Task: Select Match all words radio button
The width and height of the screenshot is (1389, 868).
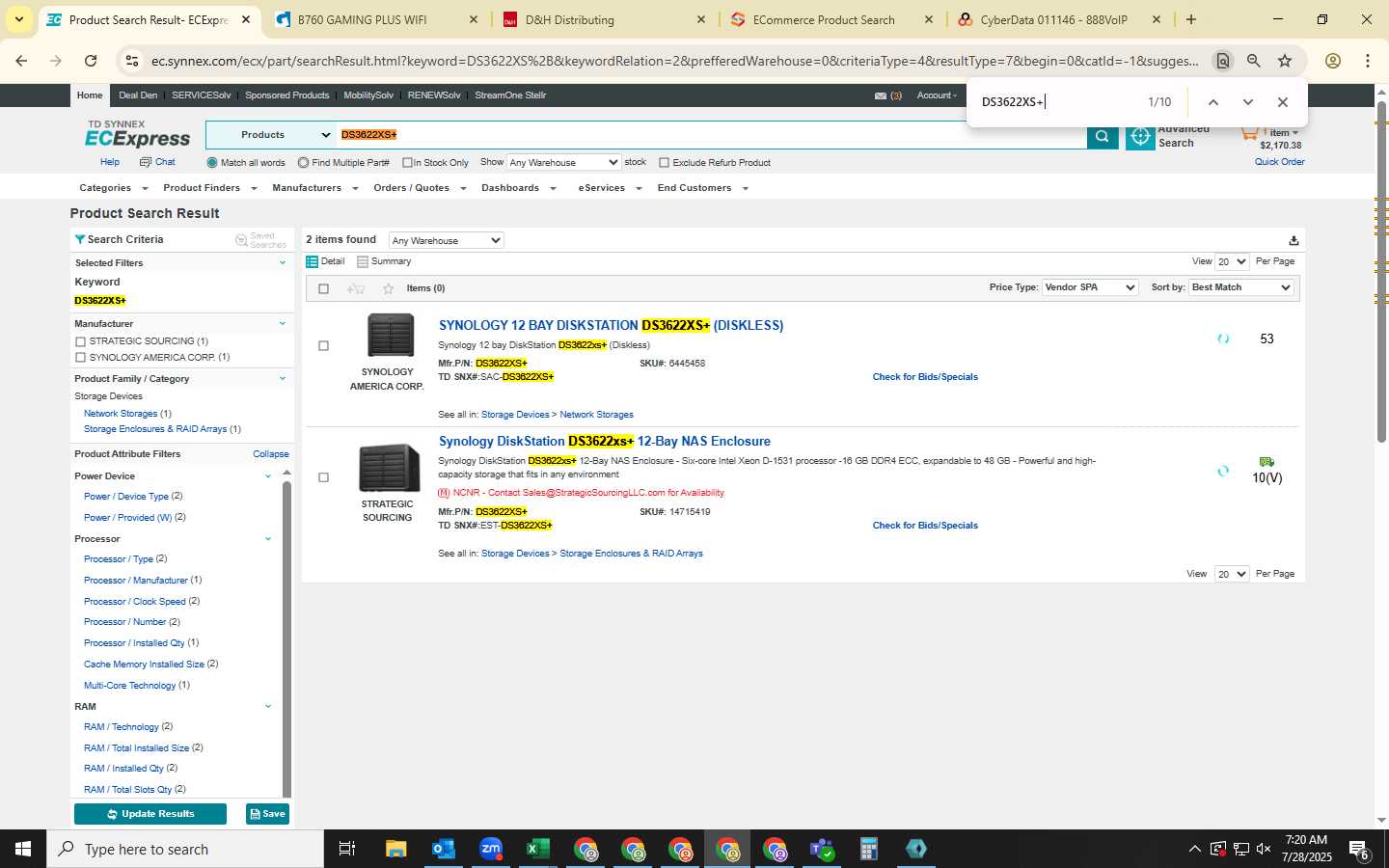Action: tap(212, 163)
